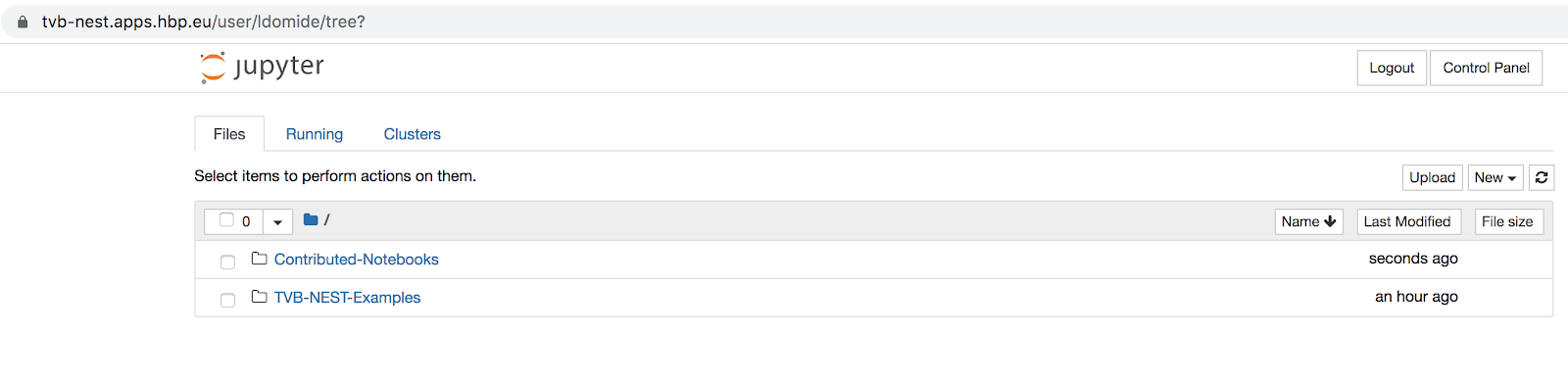
Task: Click the TVB-NEST-Examples folder icon
Action: [260, 297]
